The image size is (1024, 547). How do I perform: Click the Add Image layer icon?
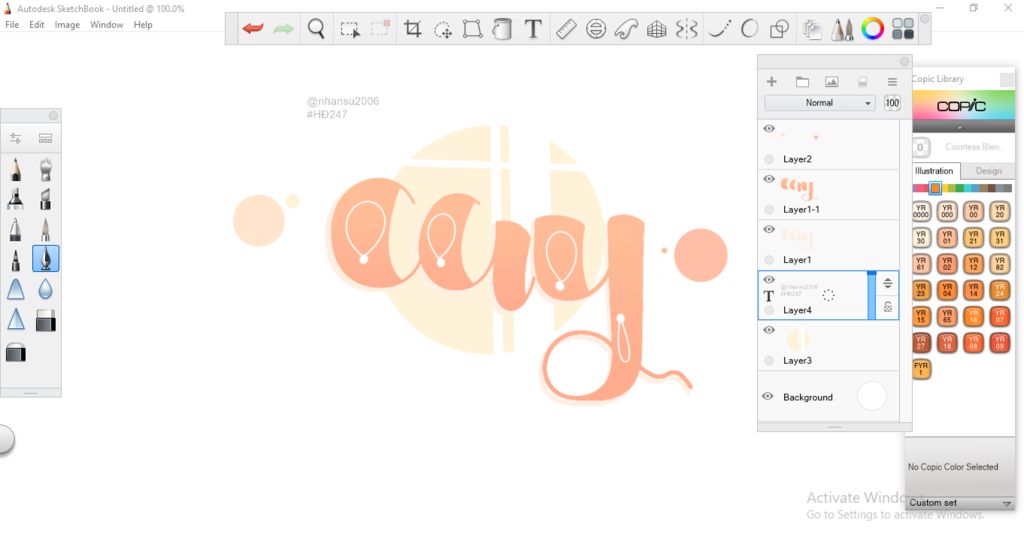pos(831,82)
